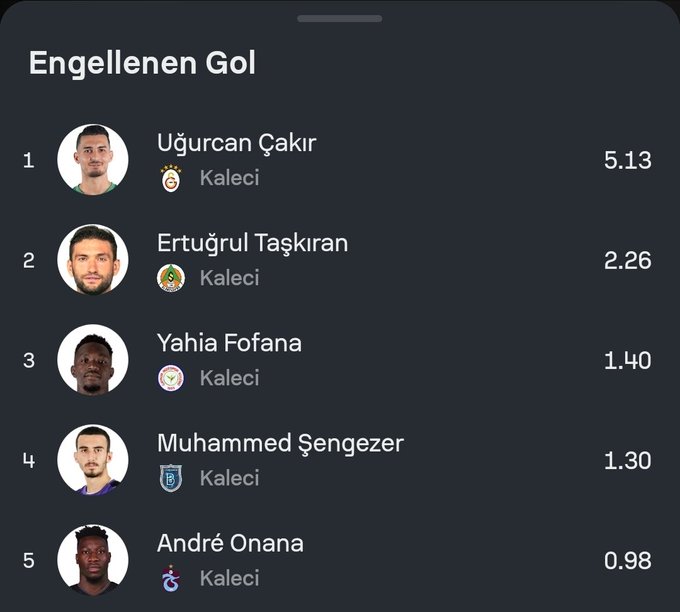The width and height of the screenshot is (680, 612).
Task: Click the Trabzonspor club badge icon
Action: coord(171,578)
